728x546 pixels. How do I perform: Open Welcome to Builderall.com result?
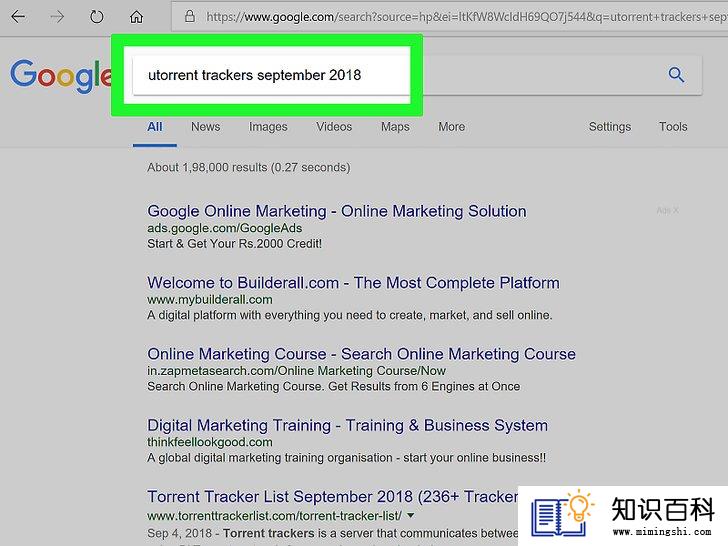(x=353, y=283)
